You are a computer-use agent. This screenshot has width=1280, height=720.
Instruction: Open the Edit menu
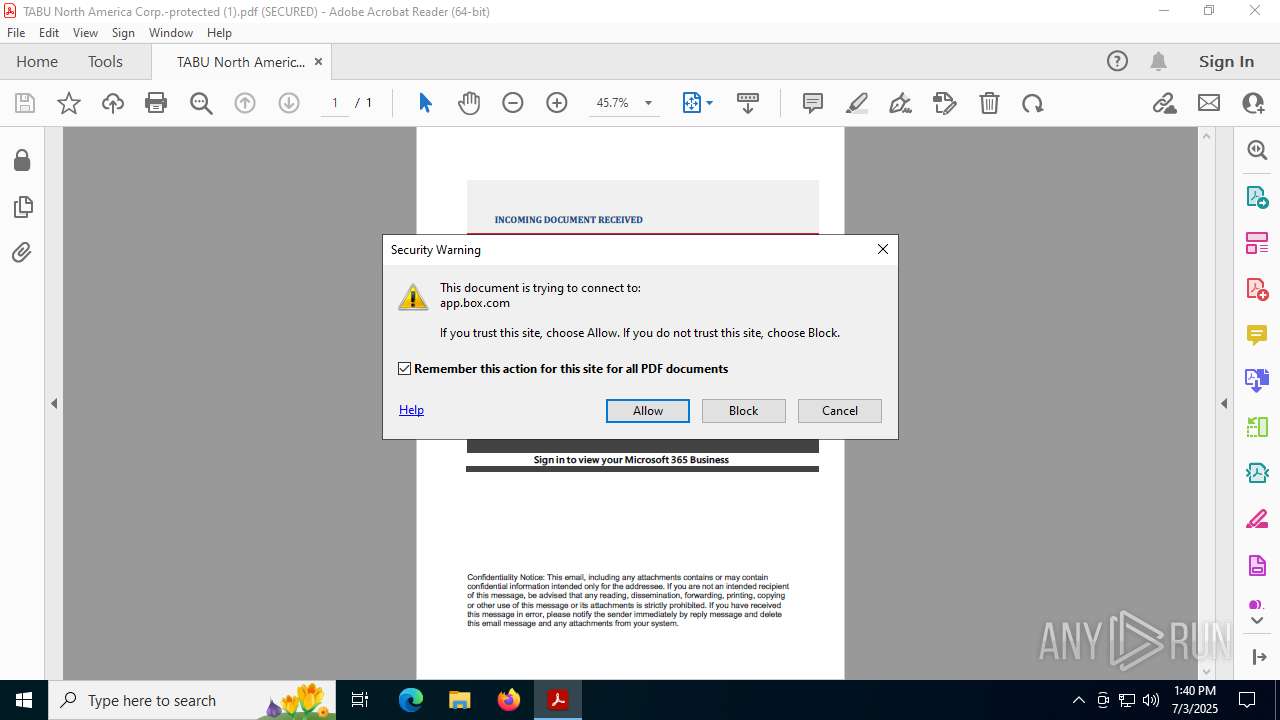coord(49,33)
